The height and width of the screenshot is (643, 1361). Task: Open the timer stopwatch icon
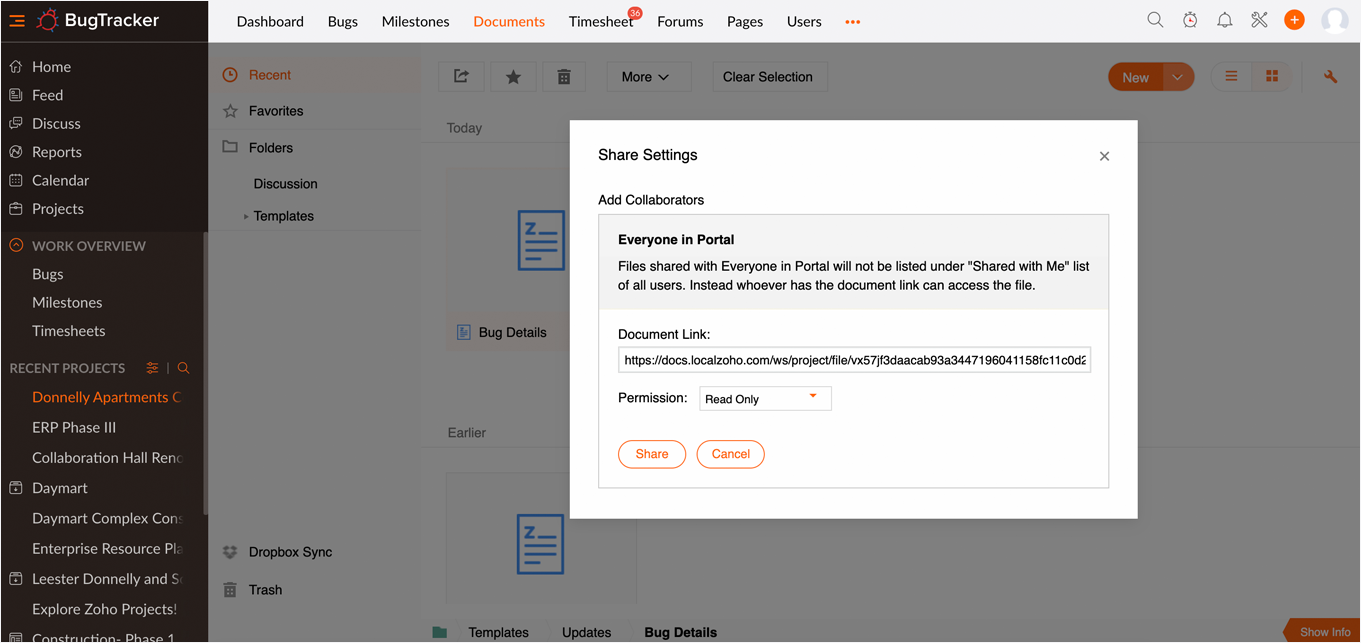coord(1190,20)
